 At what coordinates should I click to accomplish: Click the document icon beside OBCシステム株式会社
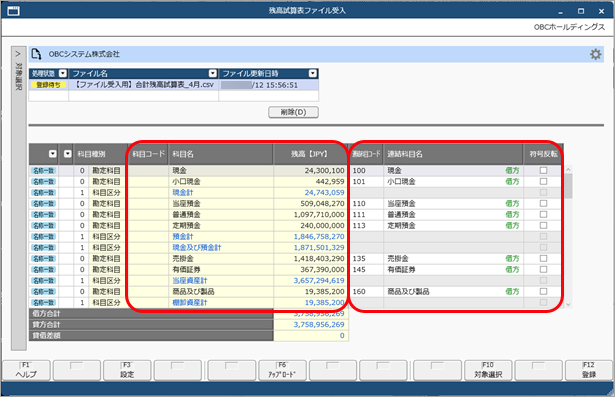36,54
